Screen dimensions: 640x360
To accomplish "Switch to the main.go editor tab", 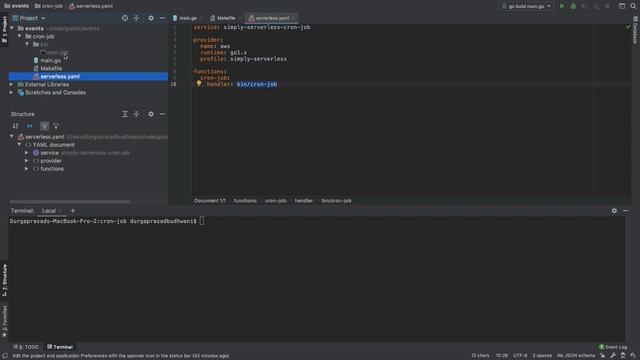I will coord(187,18).
